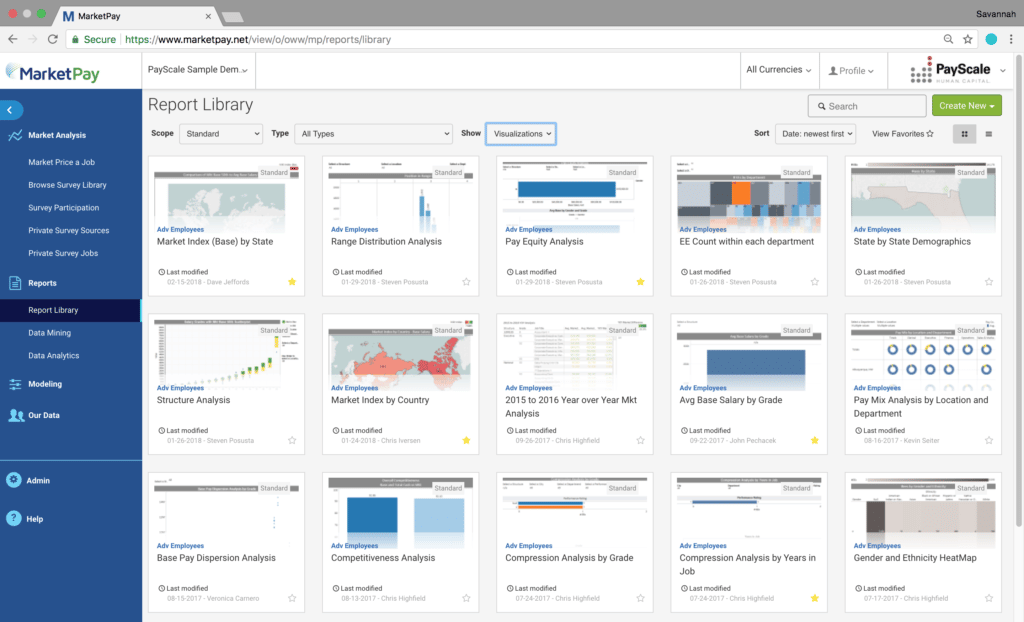This screenshot has height=622, width=1024.
Task: Bookmark this page with the star
Action: pyautogui.click(x=968, y=39)
